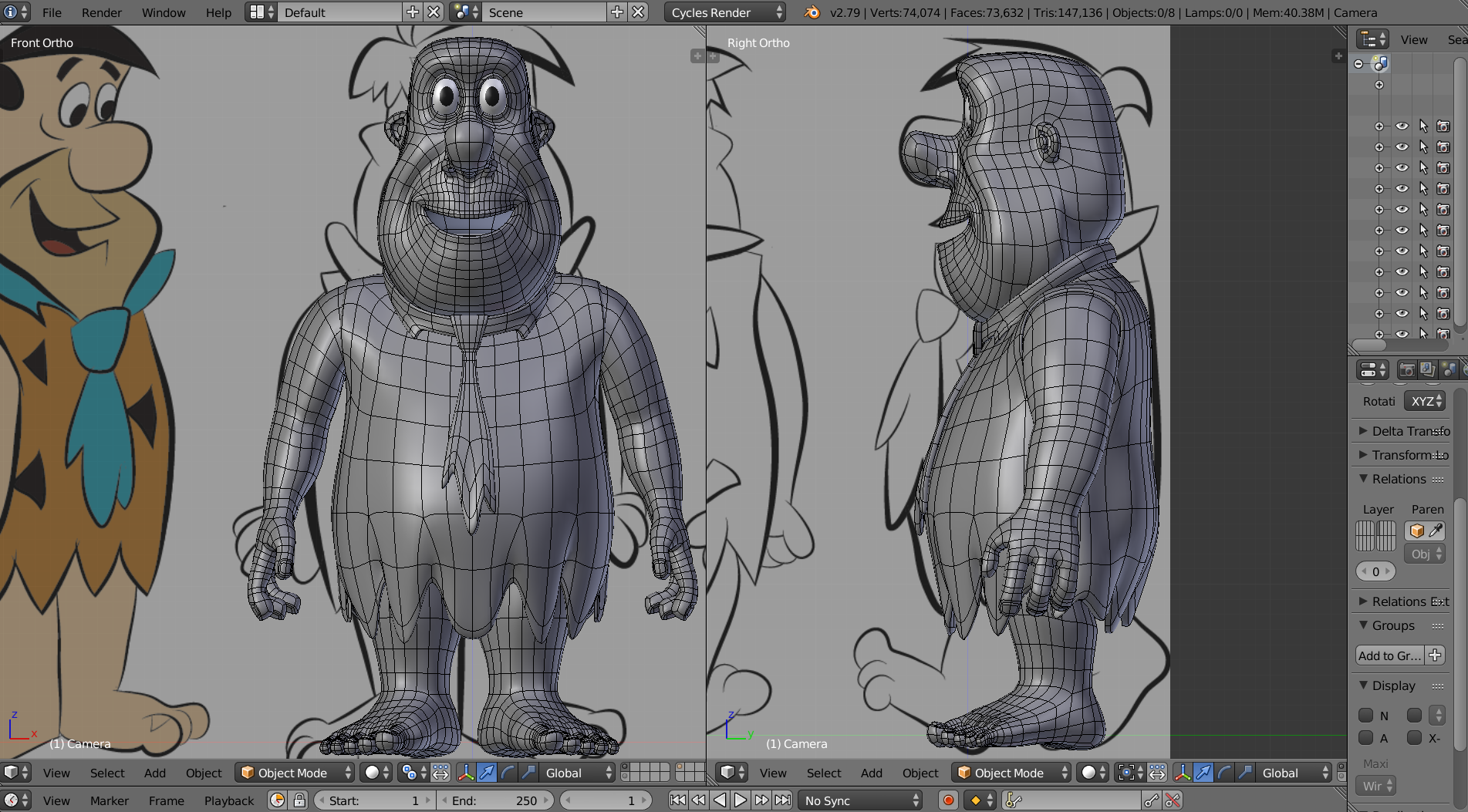
Task: Browse screen layouts next to Default
Action: [262, 12]
